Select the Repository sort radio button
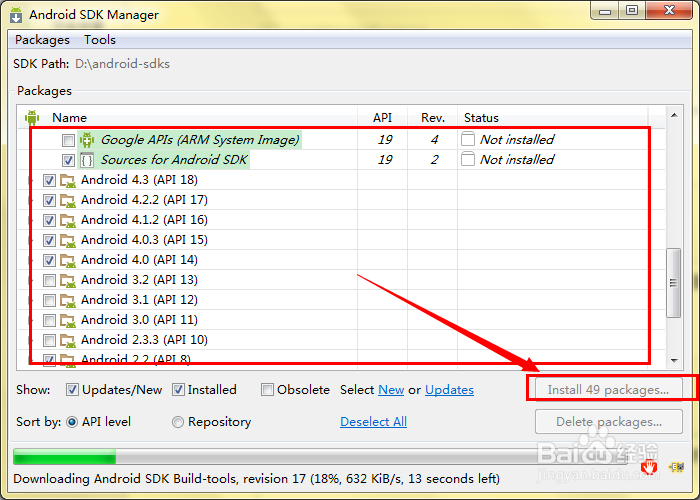Screen dimensions: 700x500 [178, 422]
